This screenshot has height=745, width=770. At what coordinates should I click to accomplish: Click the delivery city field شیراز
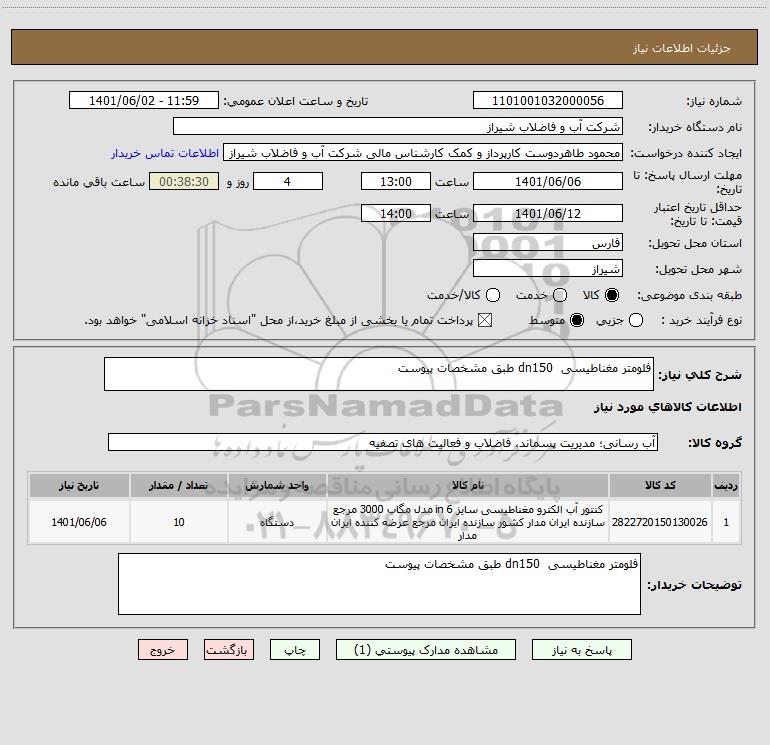click(548, 268)
